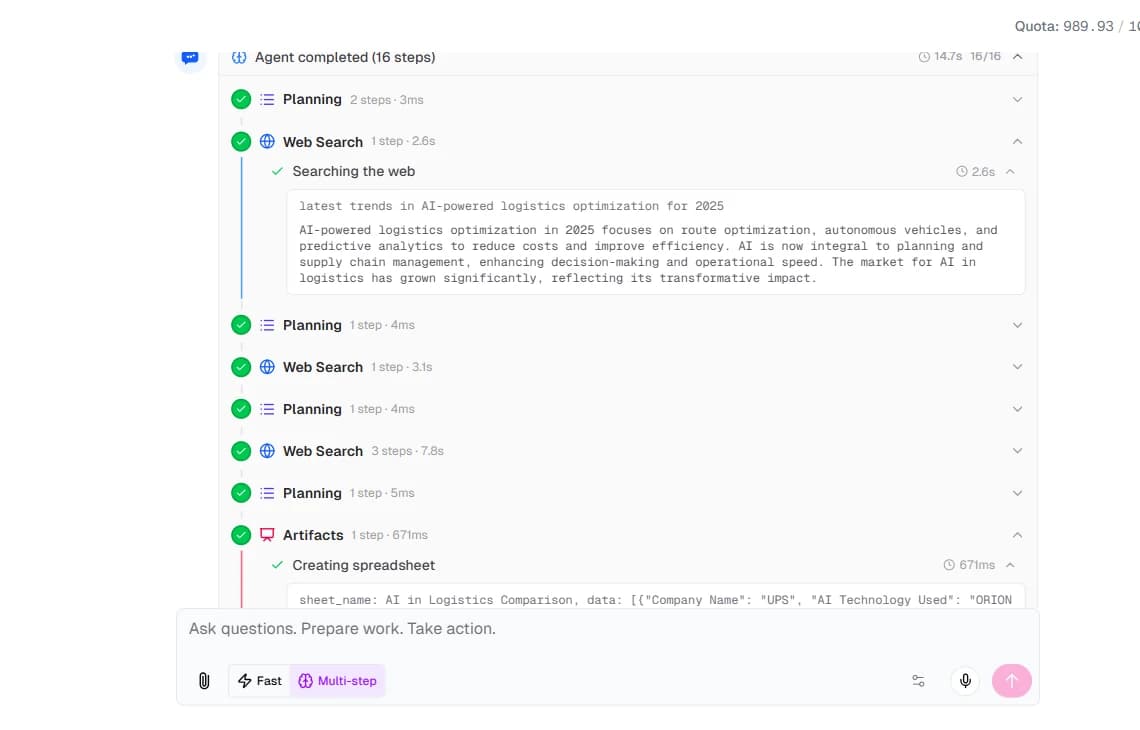The image size is (1140, 730).
Task: Click globe icon on Web Search 3 steps row
Action: (267, 451)
